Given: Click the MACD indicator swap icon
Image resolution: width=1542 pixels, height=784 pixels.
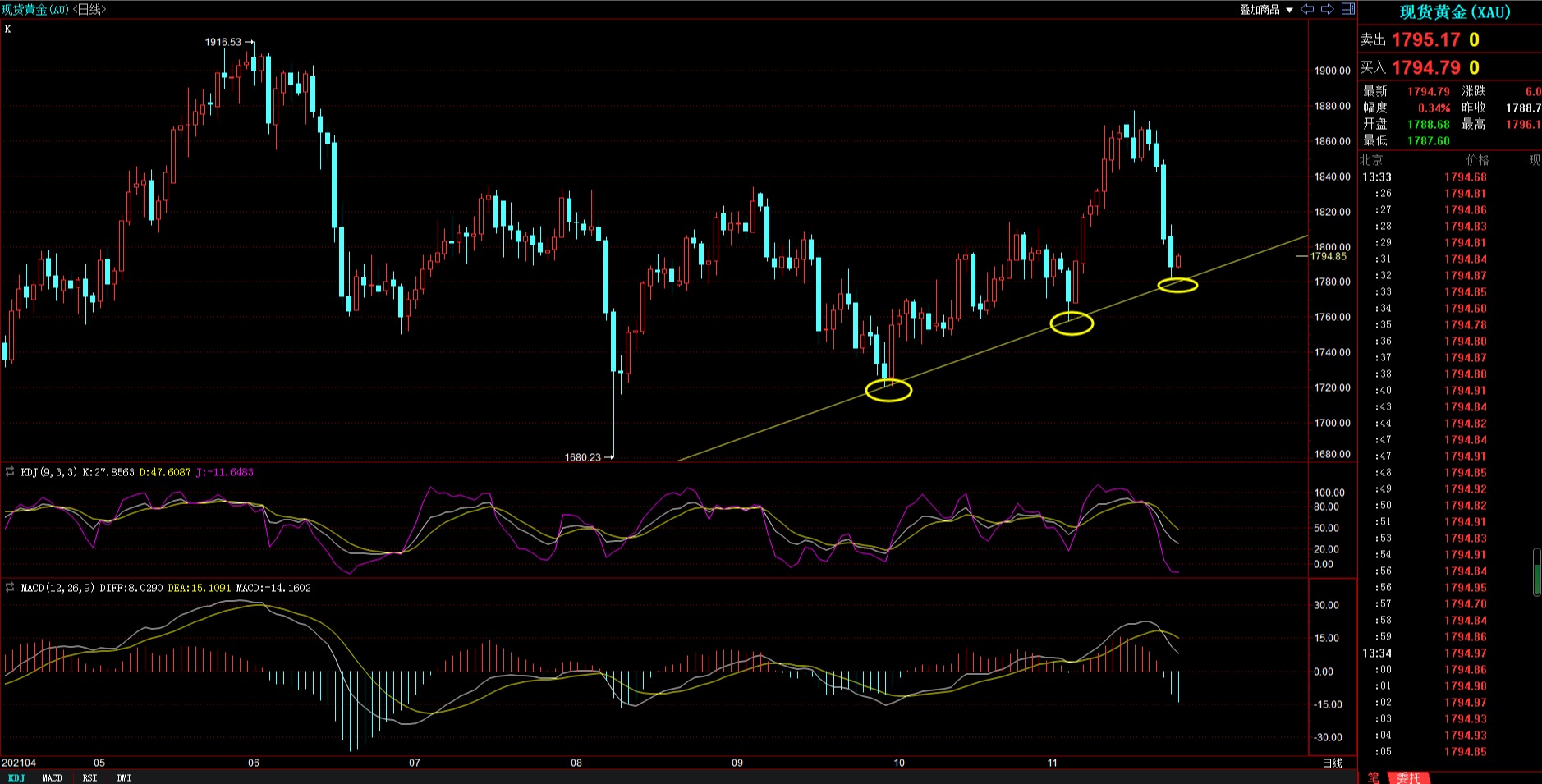Looking at the screenshot, I should click(x=10, y=588).
